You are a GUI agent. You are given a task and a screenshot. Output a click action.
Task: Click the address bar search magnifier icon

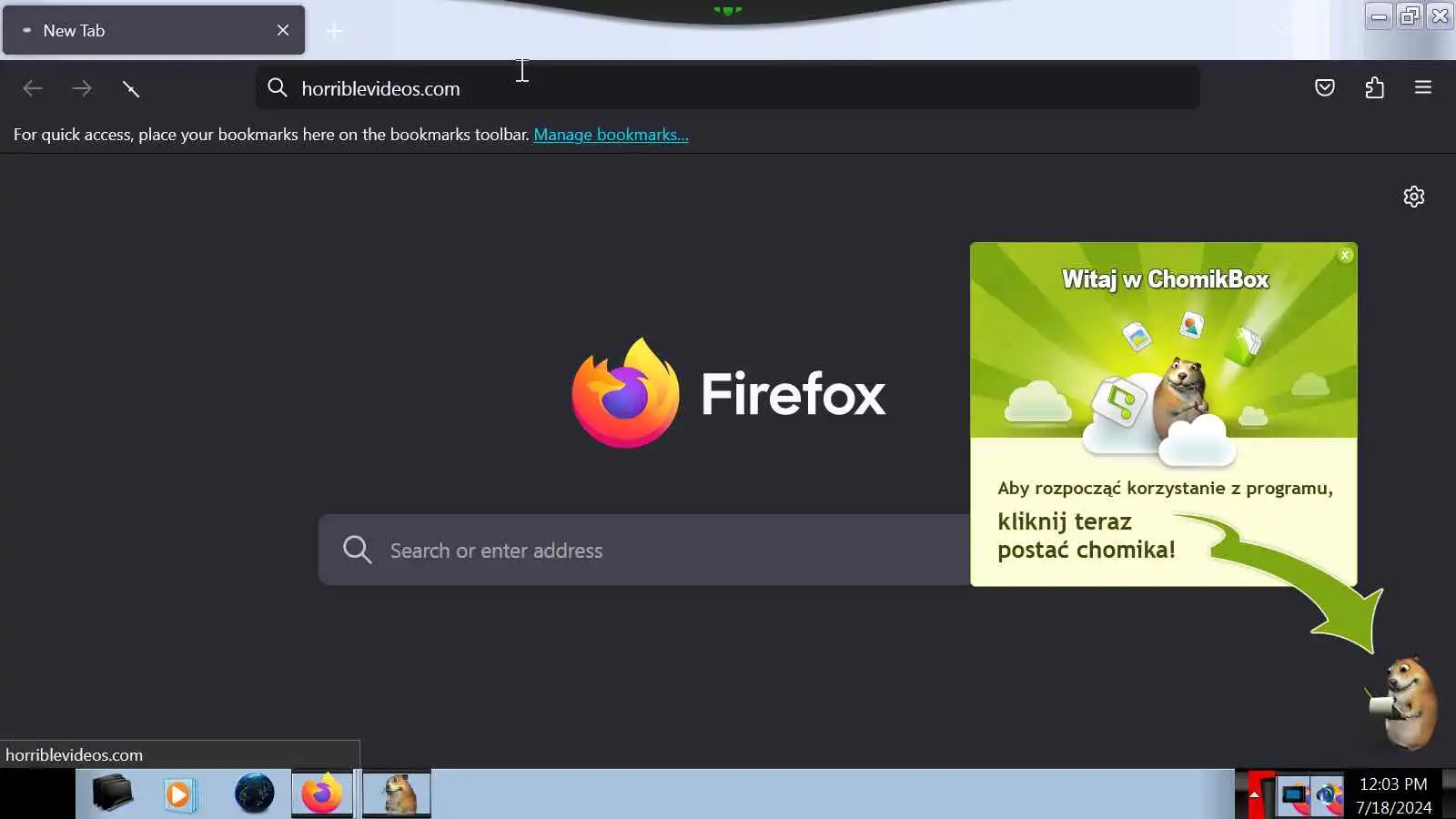tap(278, 87)
